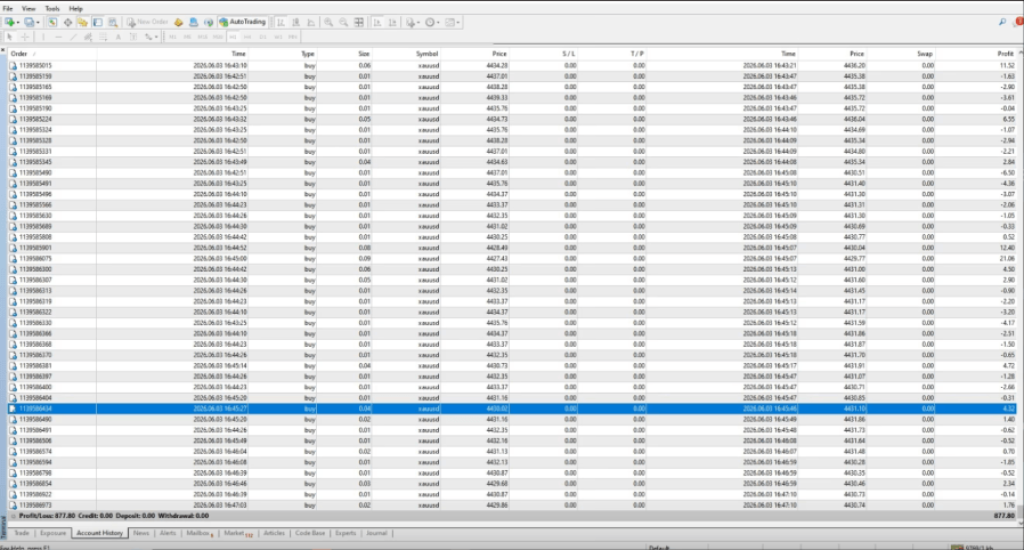Launch MetaEditor with the yellow diamond icon
Image resolution: width=1024 pixels, height=550 pixels.
(179, 22)
